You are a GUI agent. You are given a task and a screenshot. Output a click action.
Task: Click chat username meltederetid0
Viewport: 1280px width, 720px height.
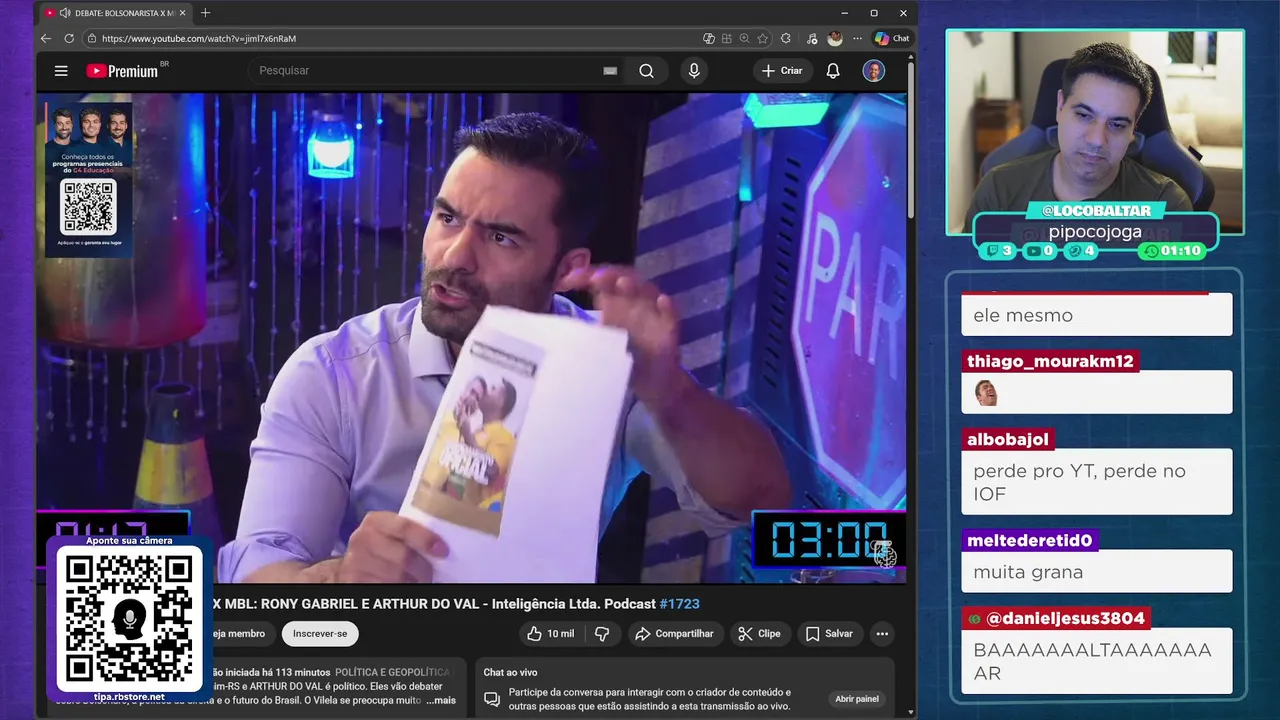[1030, 541]
